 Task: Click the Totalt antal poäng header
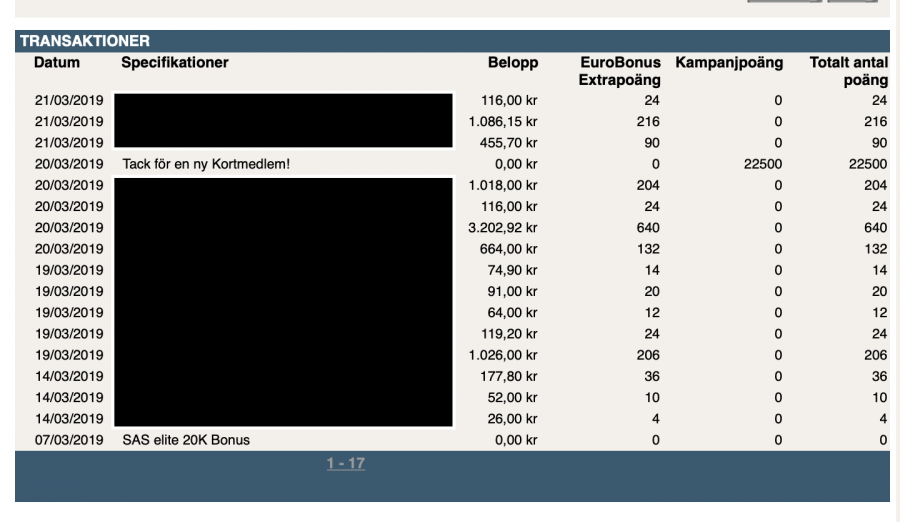849,71
